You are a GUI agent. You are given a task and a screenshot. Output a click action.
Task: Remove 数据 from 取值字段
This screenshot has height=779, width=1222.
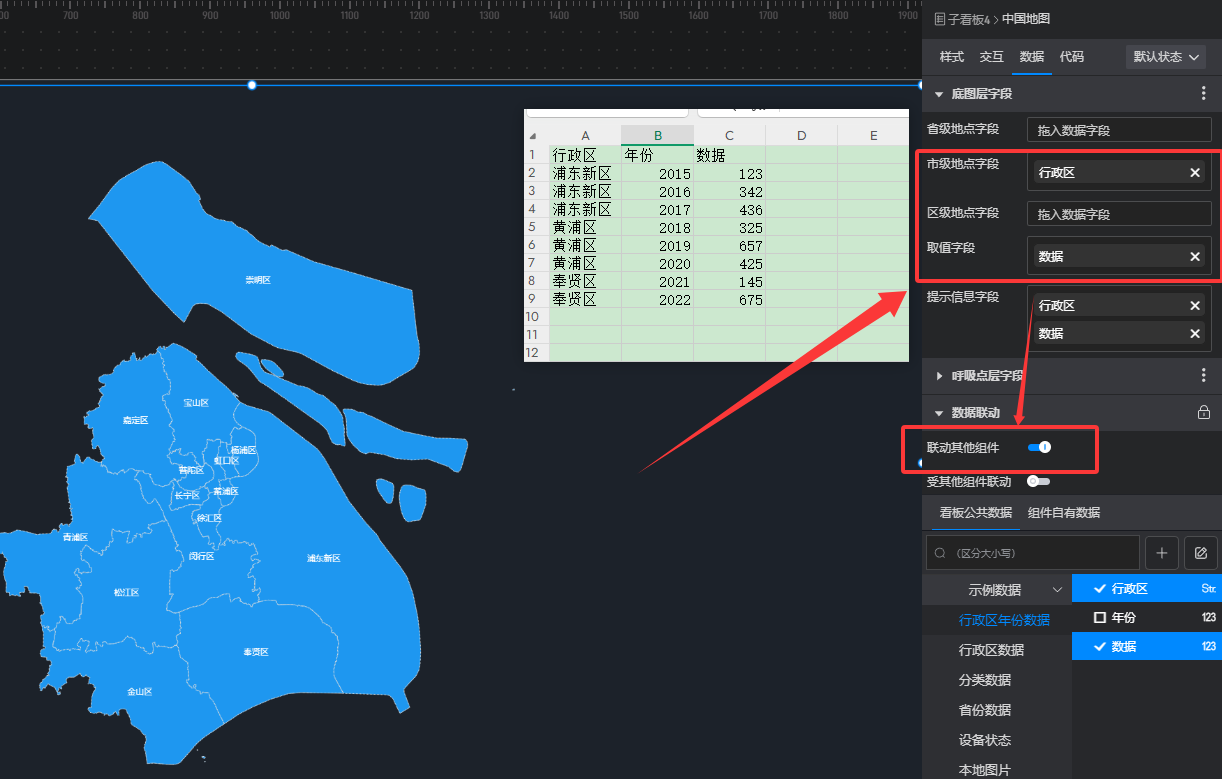[x=1194, y=257]
